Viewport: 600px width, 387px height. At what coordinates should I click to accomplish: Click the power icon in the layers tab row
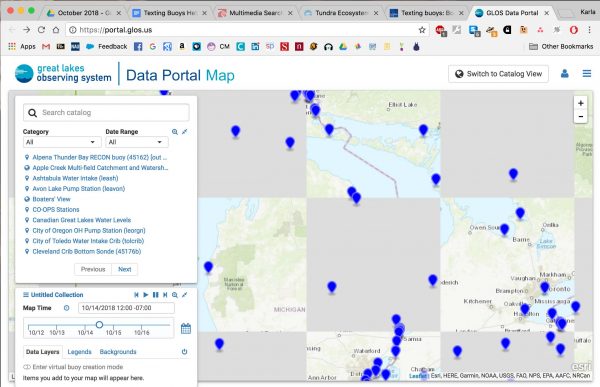click(184, 352)
